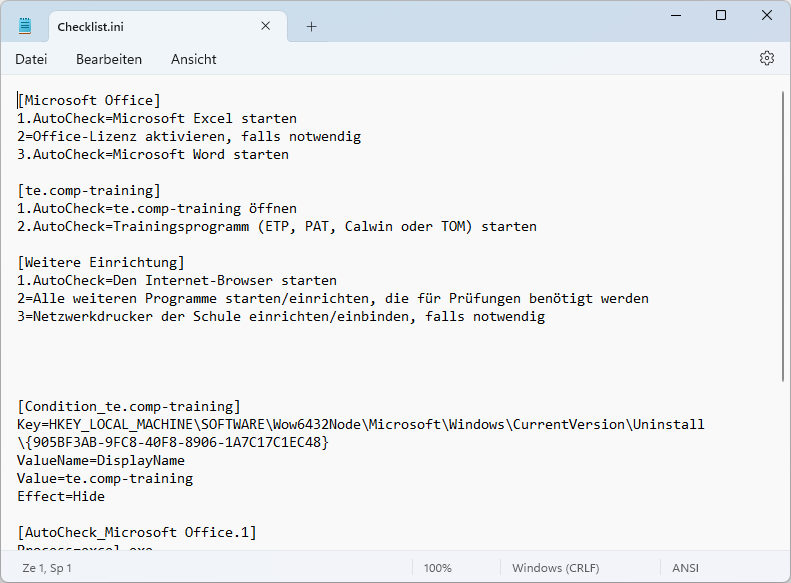The width and height of the screenshot is (791, 583).
Task: Click line '3=Netzwerkdrucker der Schule einrichten'
Action: [281, 316]
